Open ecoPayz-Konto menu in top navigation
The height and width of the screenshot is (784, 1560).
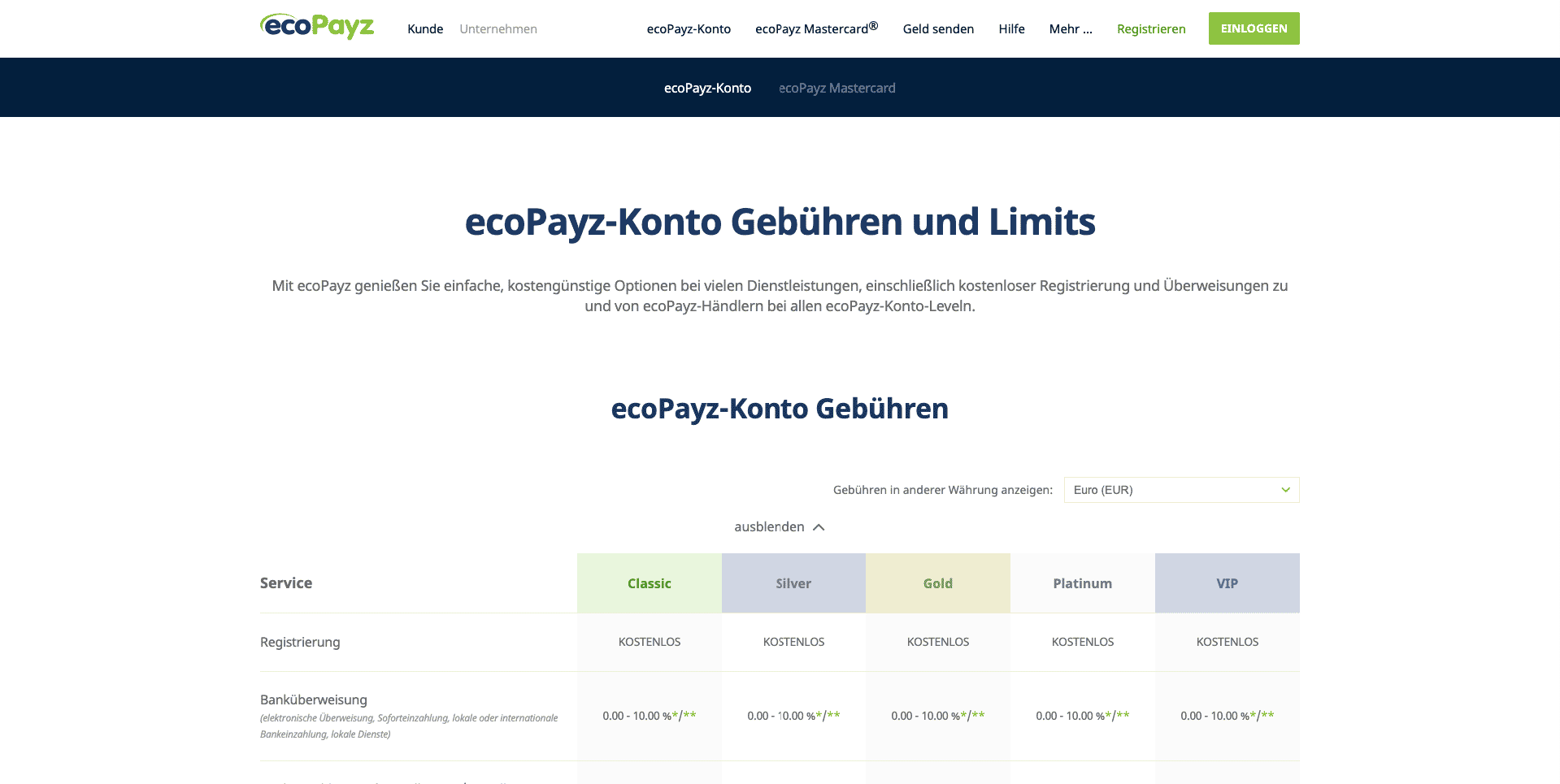[x=689, y=29]
